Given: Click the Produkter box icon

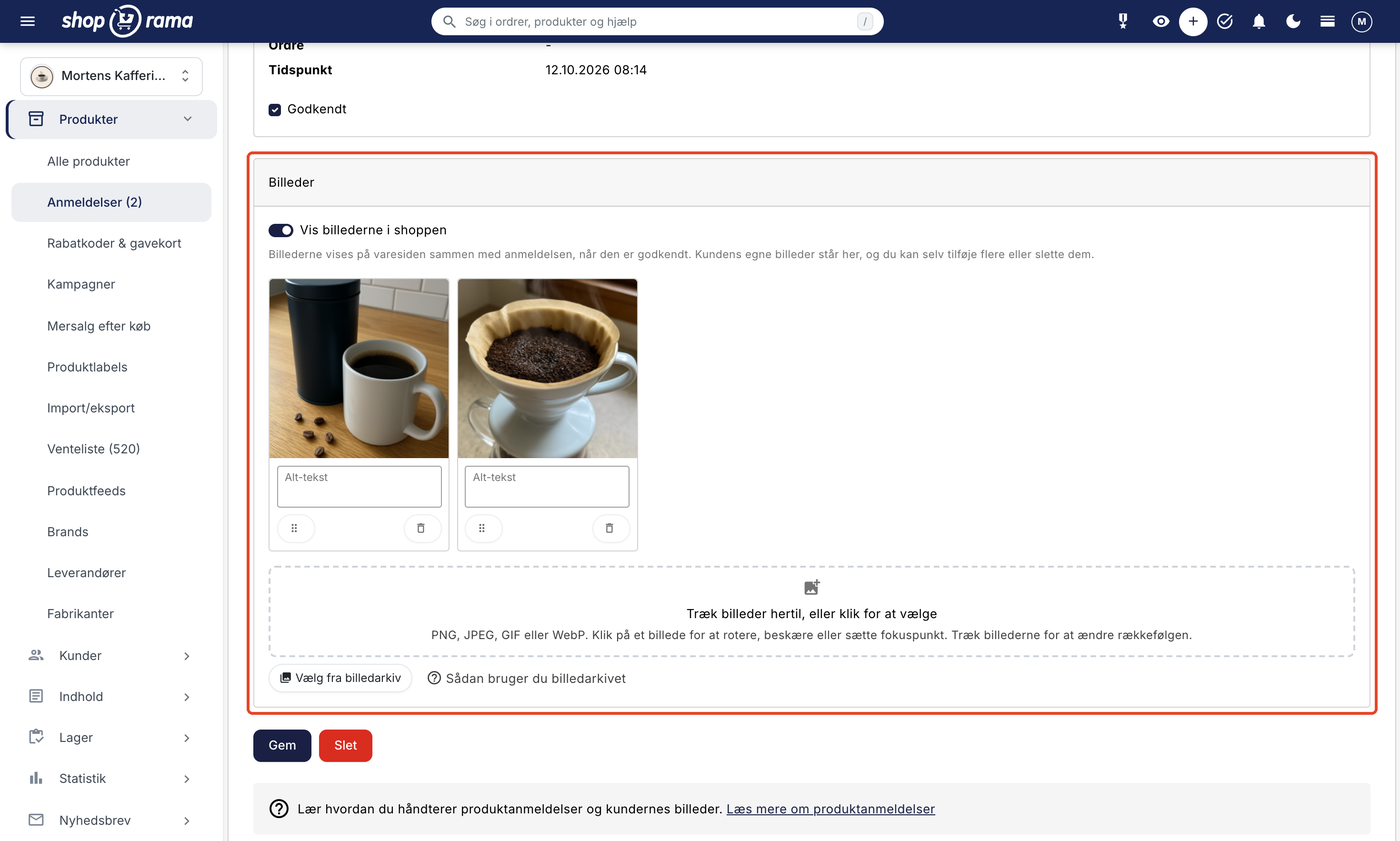Looking at the screenshot, I should coord(36,119).
